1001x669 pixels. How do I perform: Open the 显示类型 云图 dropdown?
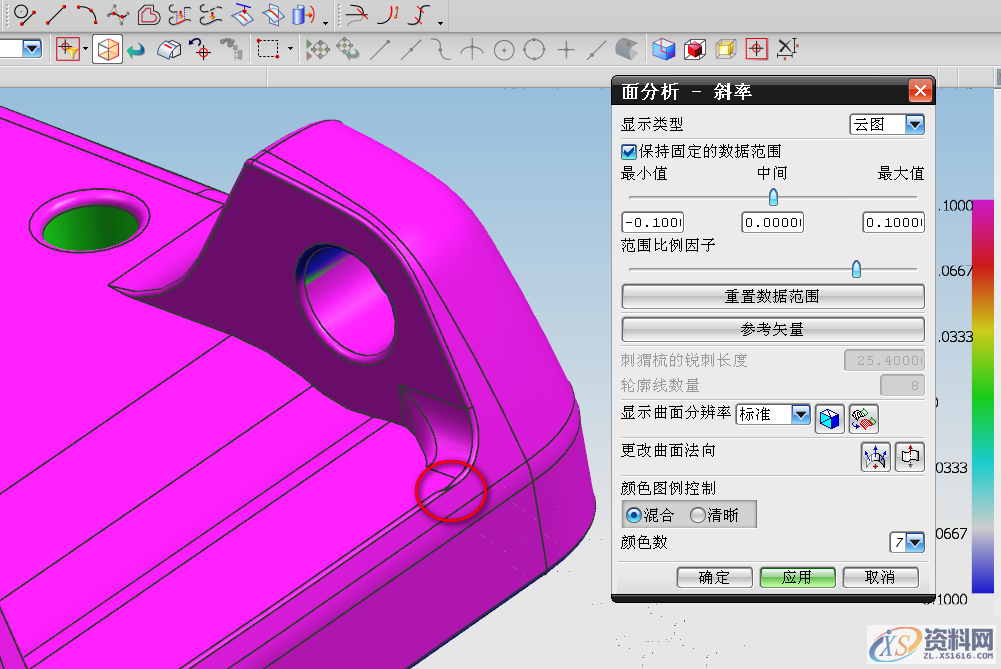click(x=914, y=124)
